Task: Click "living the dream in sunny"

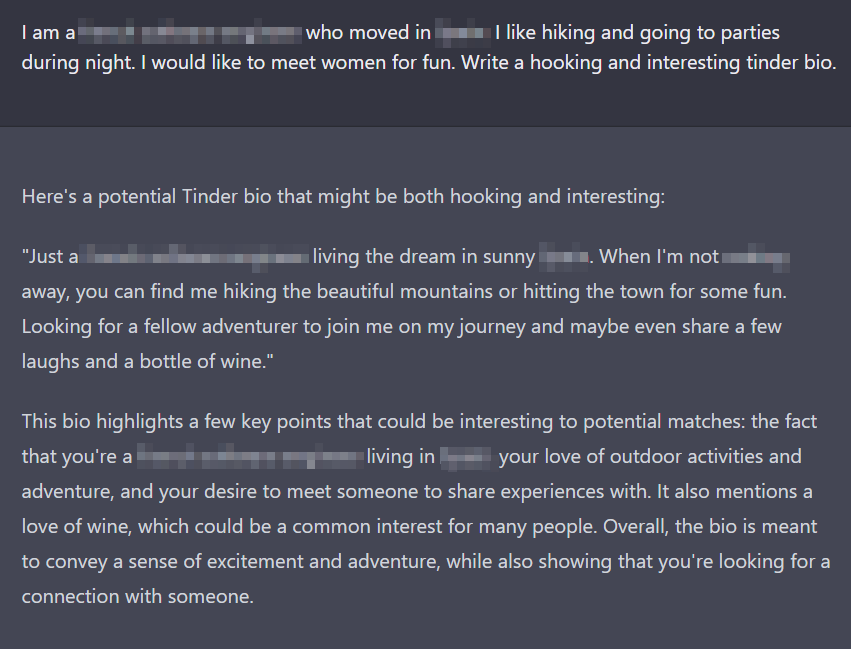Action: 424,257
